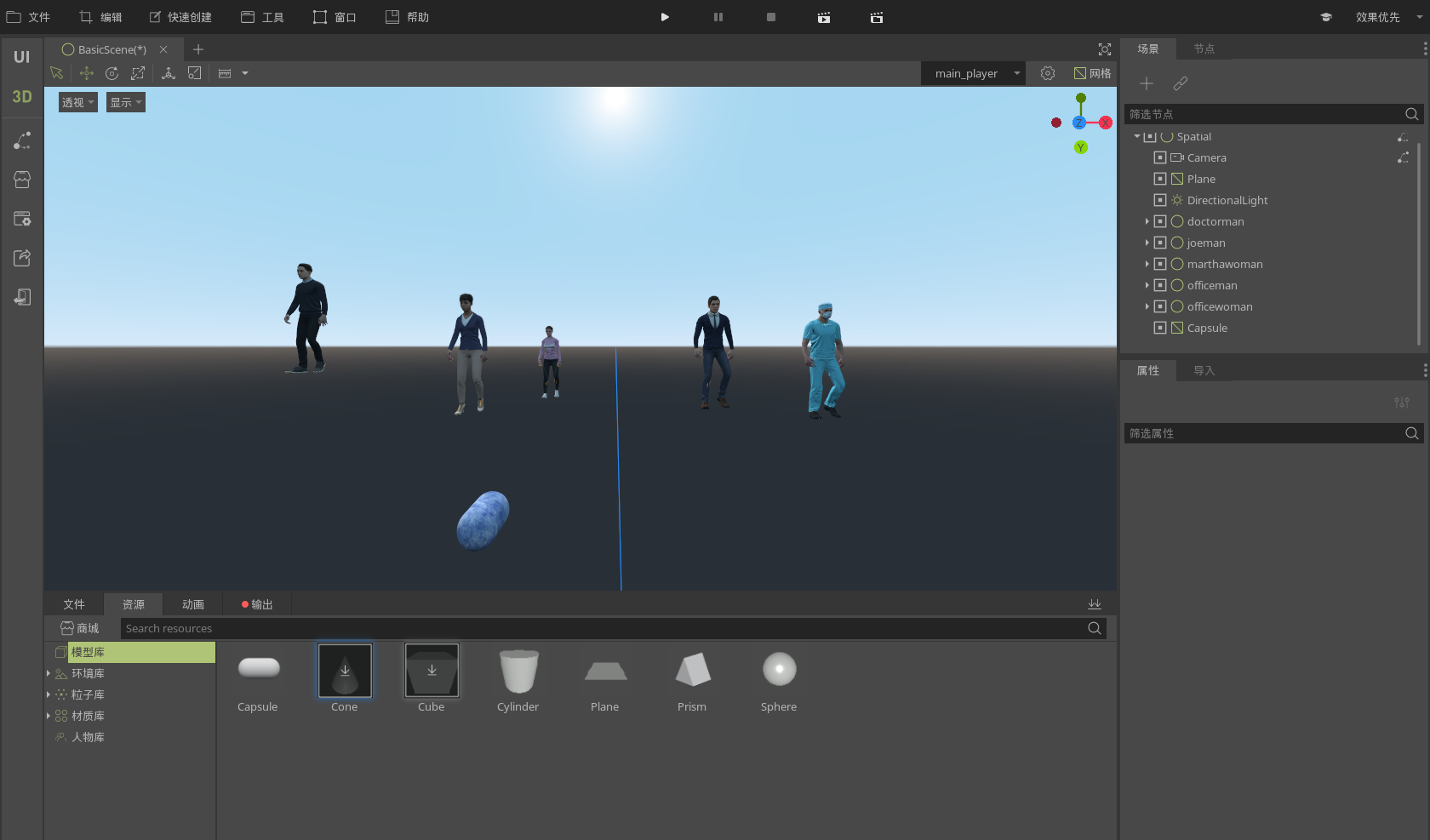1430x840 pixels.
Task: Switch to the 动画 tab
Action: (193, 604)
